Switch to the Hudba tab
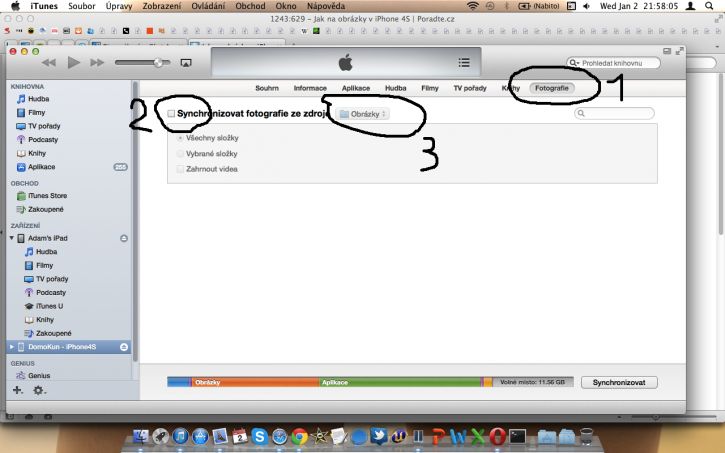725x453 pixels. [x=395, y=88]
